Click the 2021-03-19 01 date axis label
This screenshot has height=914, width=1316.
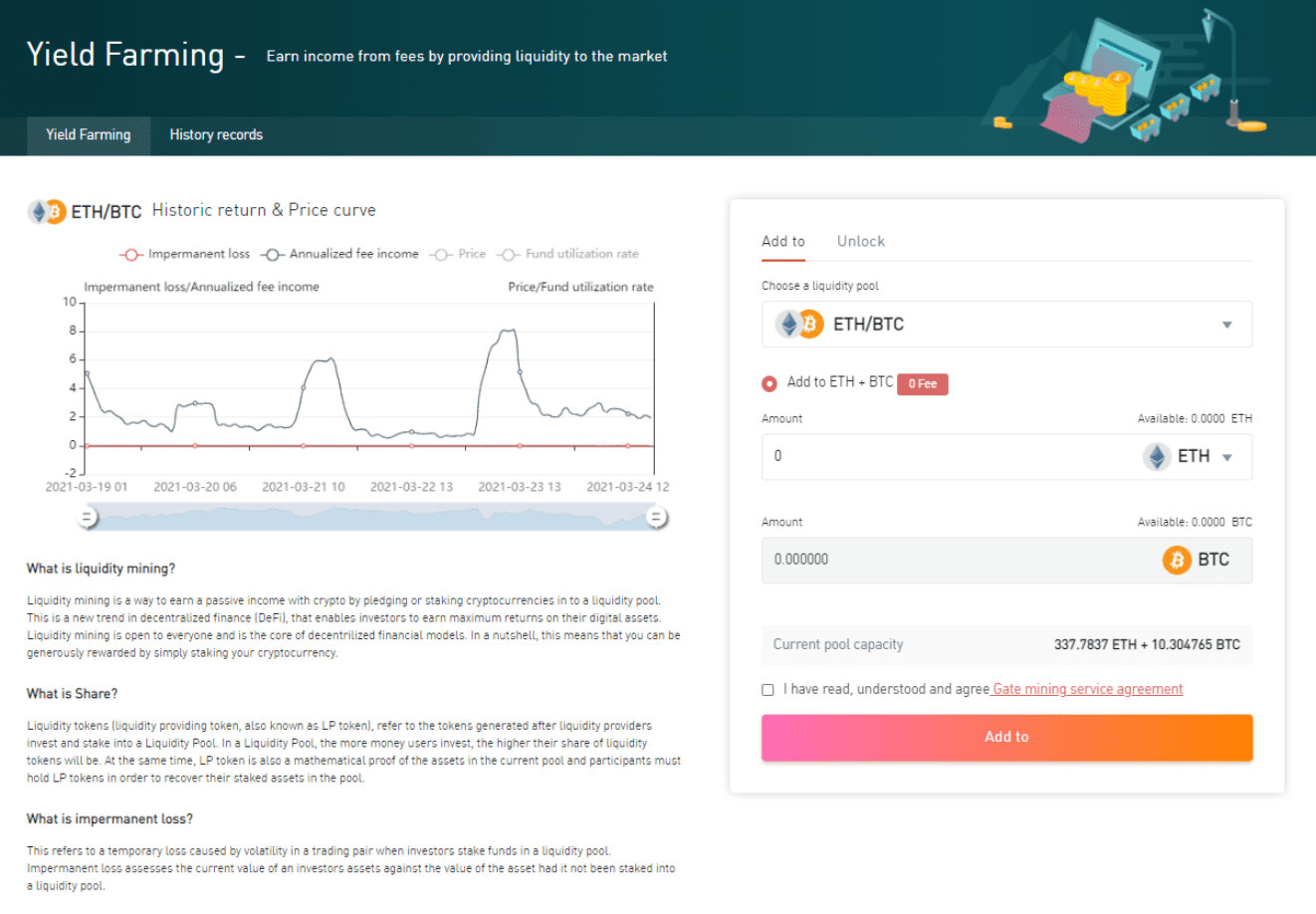click(87, 487)
